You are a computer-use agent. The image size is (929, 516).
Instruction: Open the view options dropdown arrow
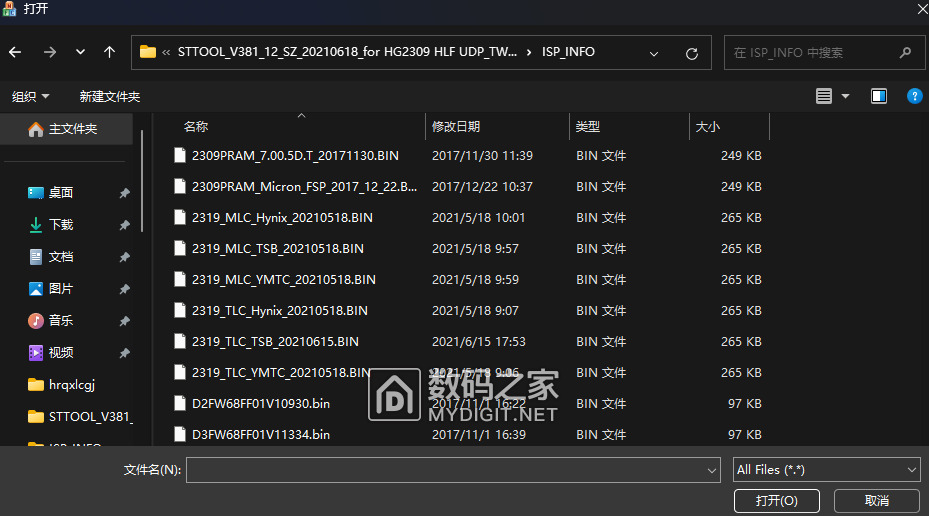845,96
